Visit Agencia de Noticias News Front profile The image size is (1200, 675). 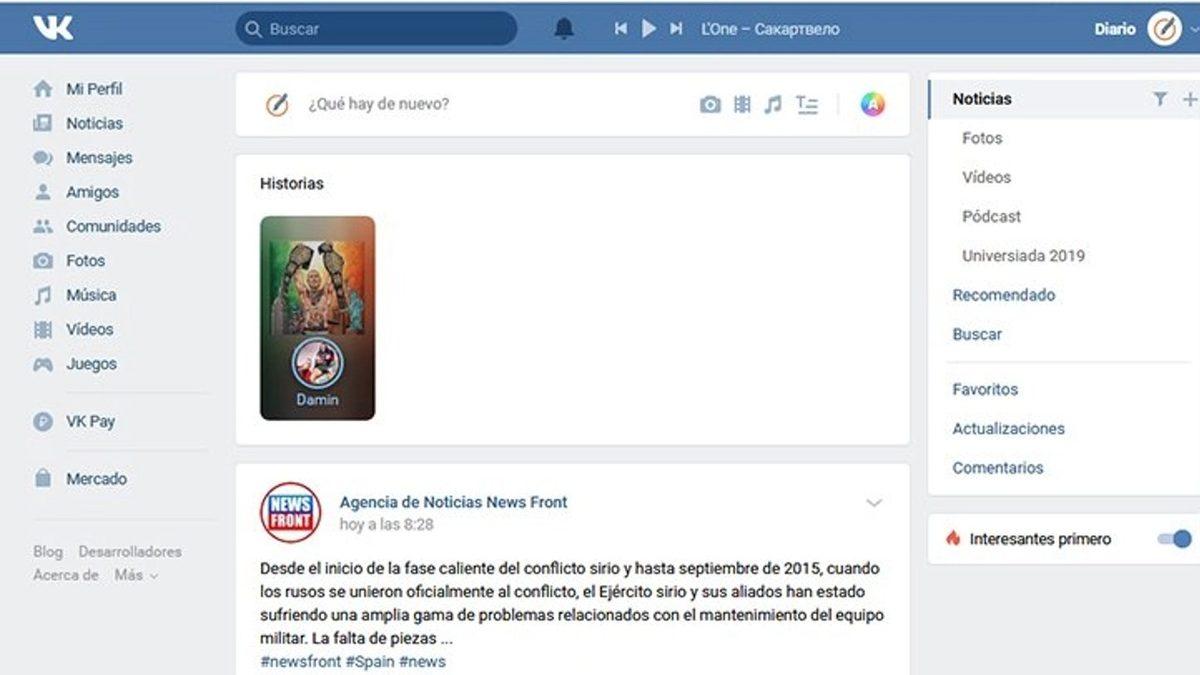tap(454, 501)
